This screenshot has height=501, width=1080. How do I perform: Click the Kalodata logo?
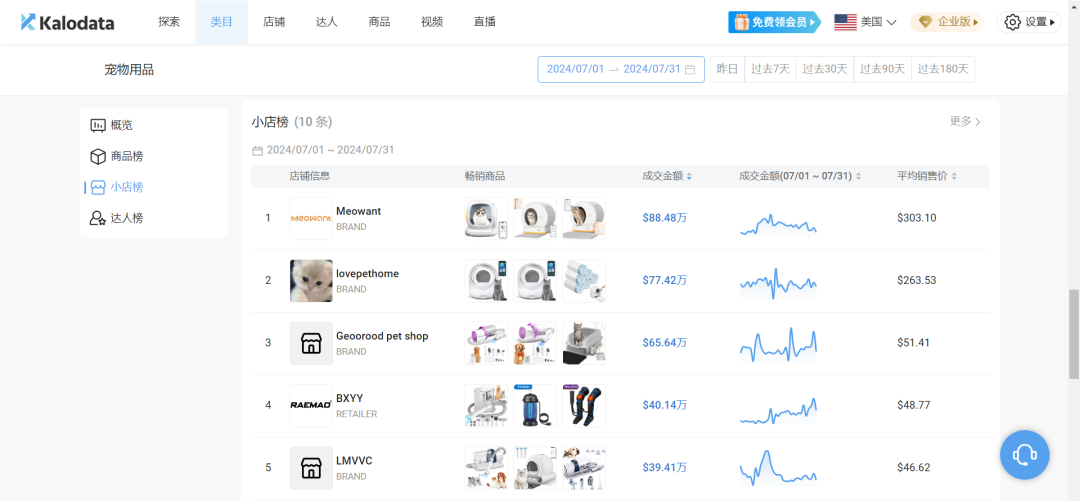tap(68, 22)
